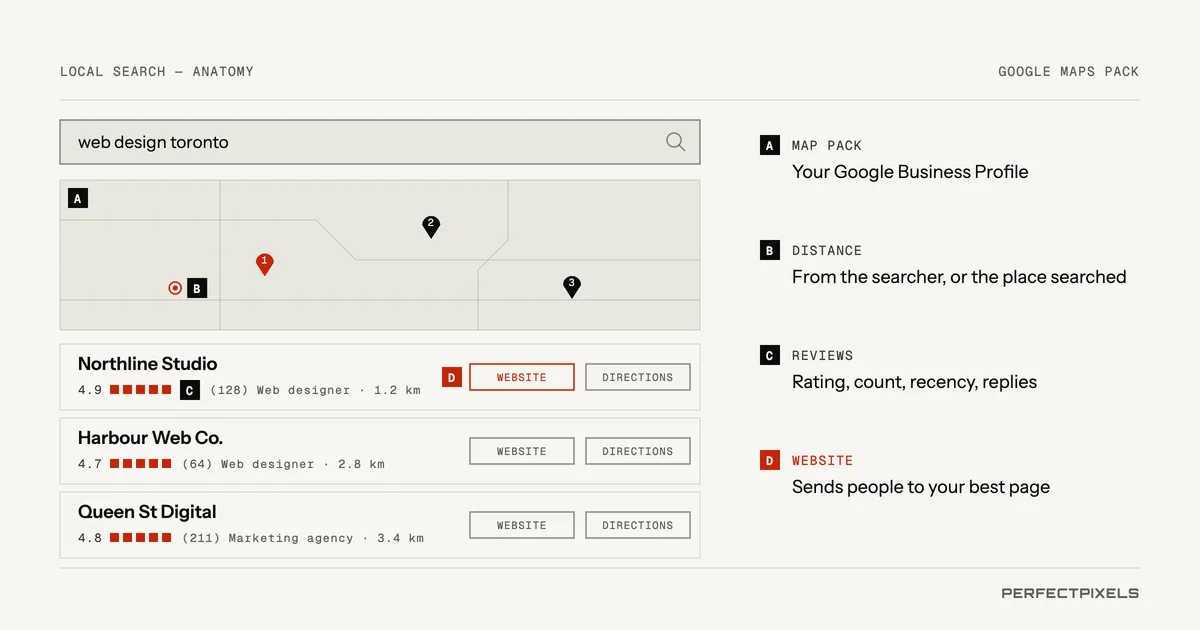The image size is (1200, 630).
Task: Click the C badge beside REVIEWS legend
Action: point(769,355)
